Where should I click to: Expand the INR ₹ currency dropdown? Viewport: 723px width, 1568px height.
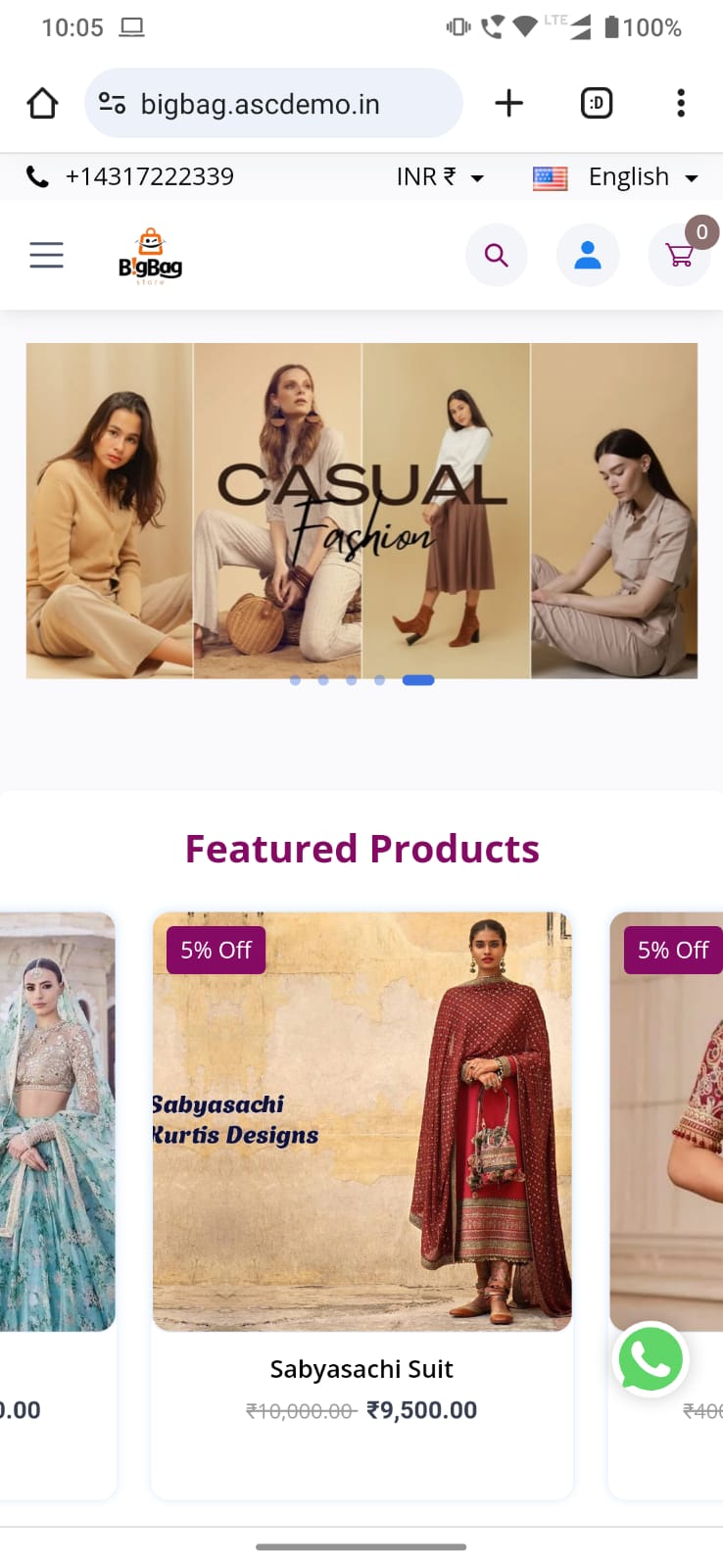click(x=441, y=176)
